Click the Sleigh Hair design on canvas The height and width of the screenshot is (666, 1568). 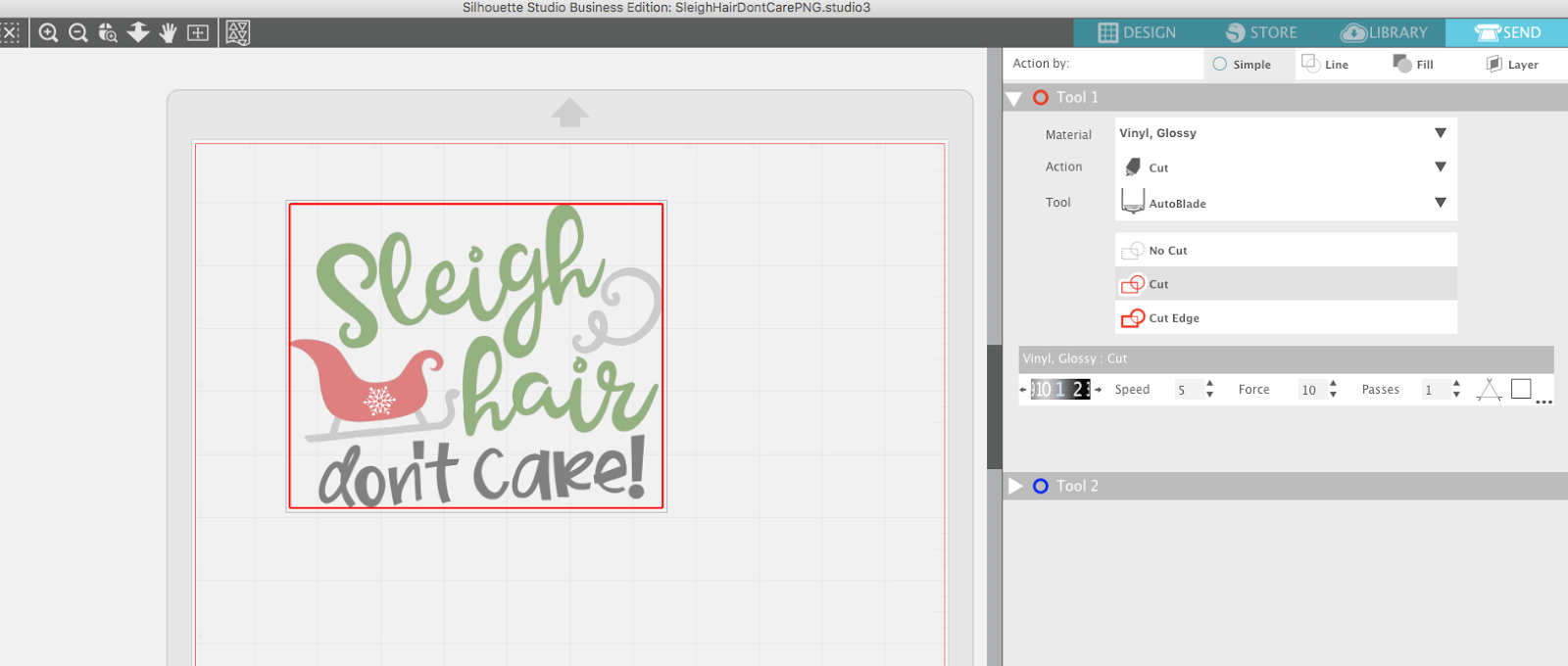(x=476, y=357)
